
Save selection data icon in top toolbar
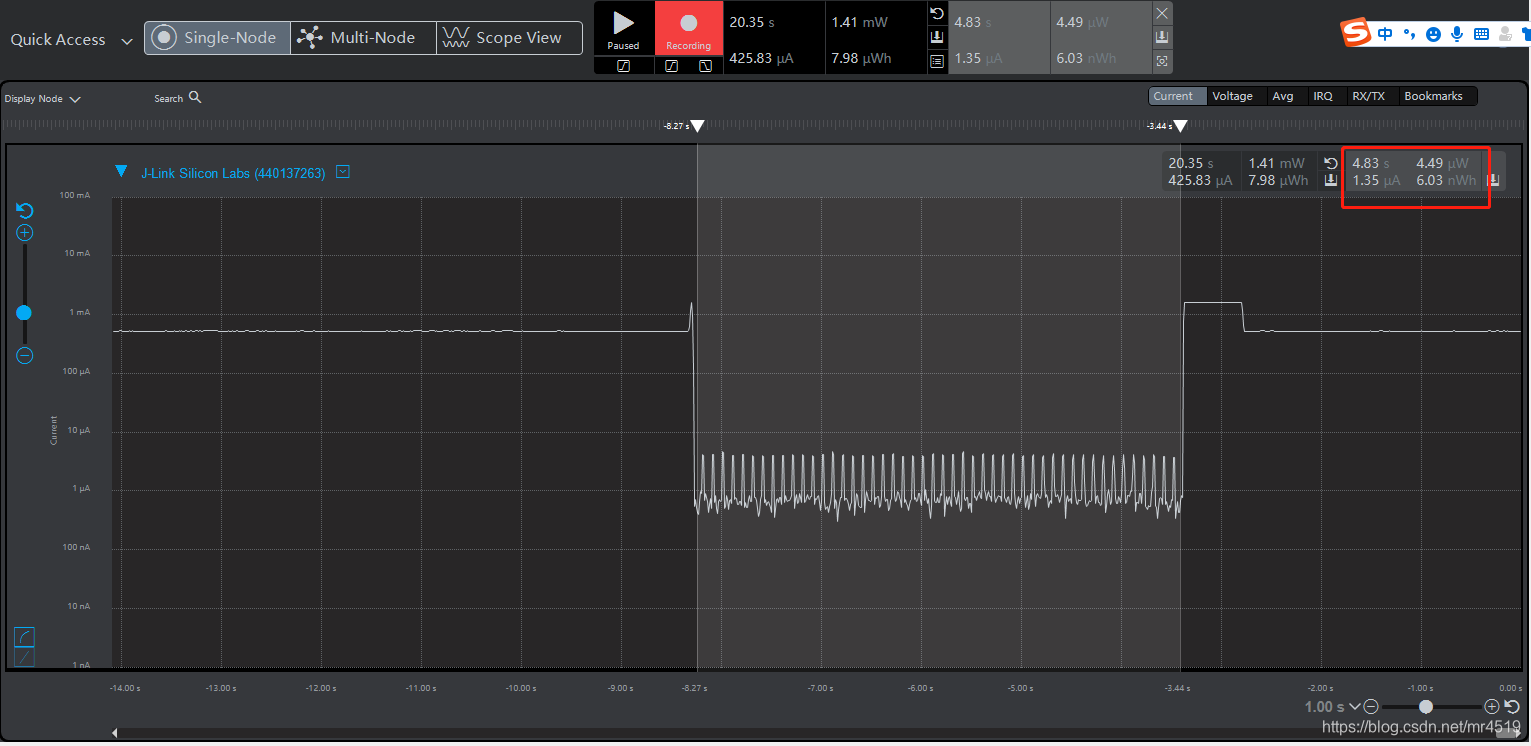tap(1161, 37)
